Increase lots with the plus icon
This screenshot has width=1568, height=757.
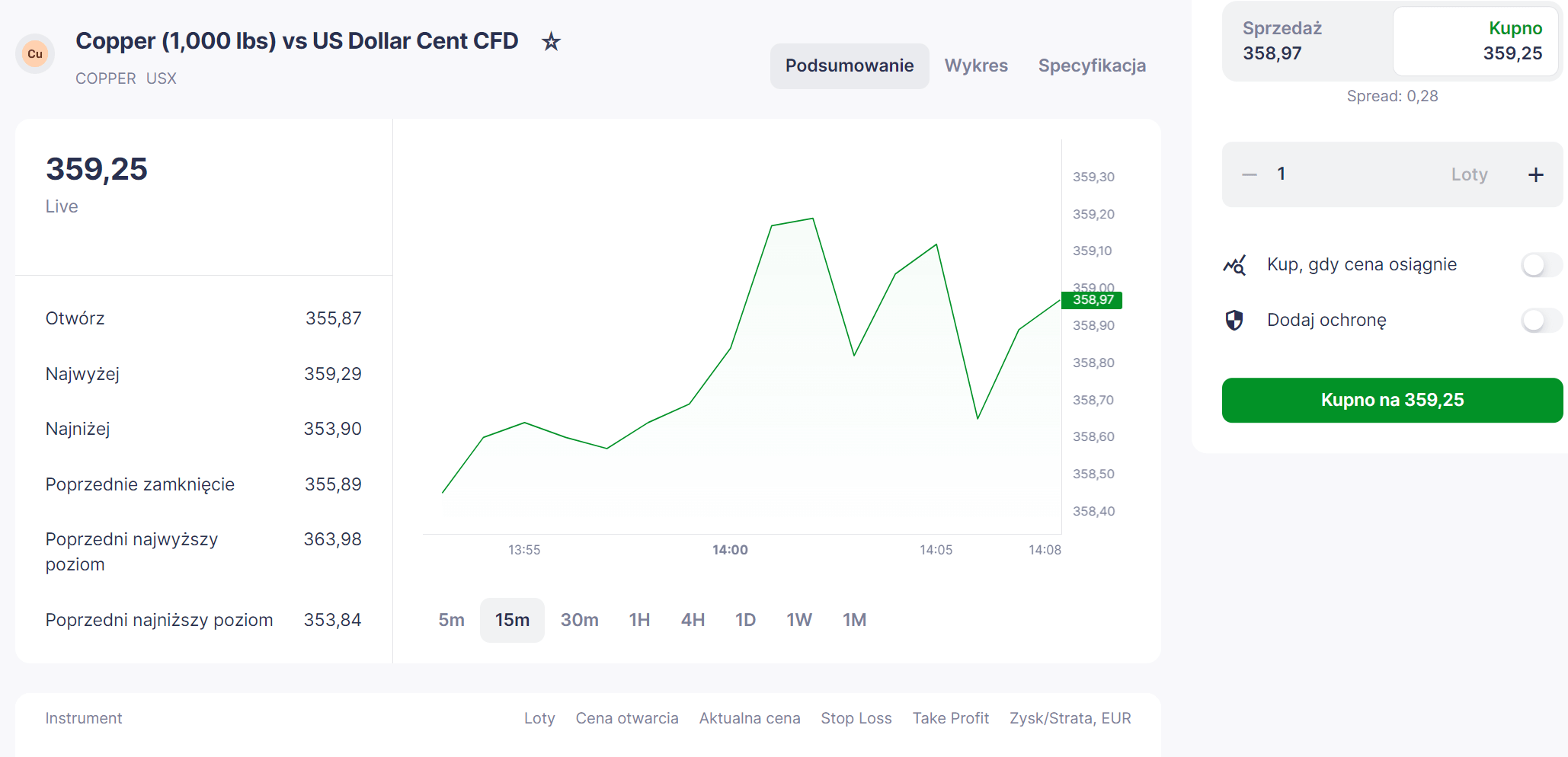click(x=1536, y=174)
